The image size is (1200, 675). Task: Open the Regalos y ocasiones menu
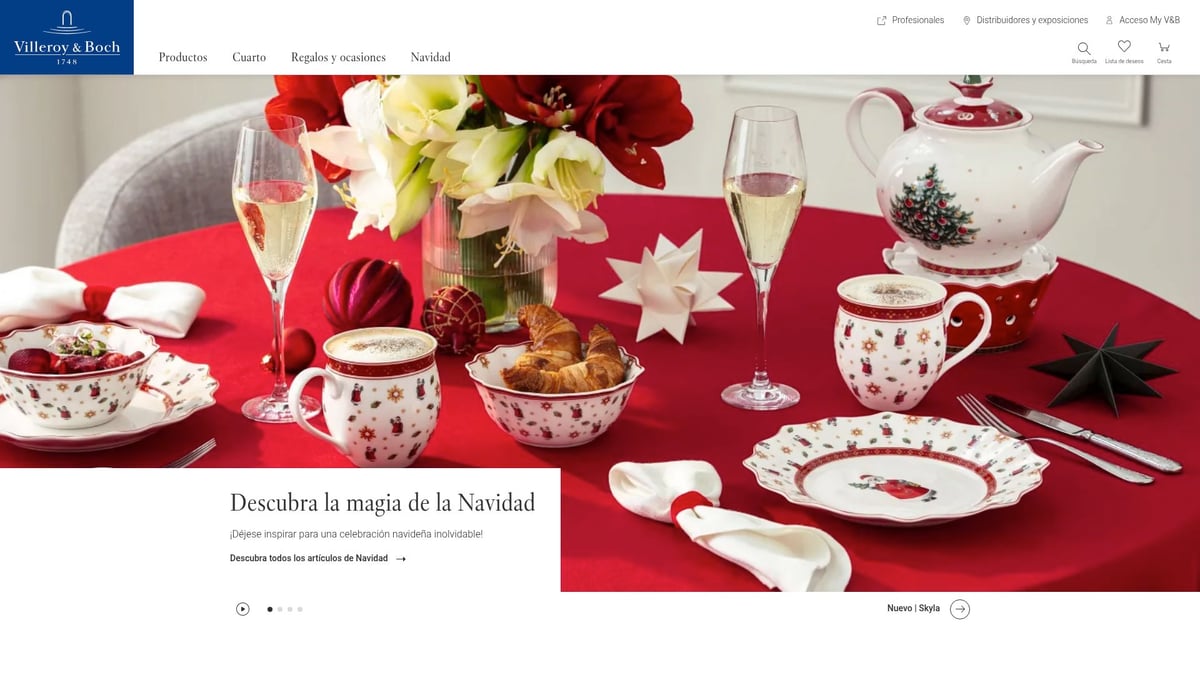338,57
